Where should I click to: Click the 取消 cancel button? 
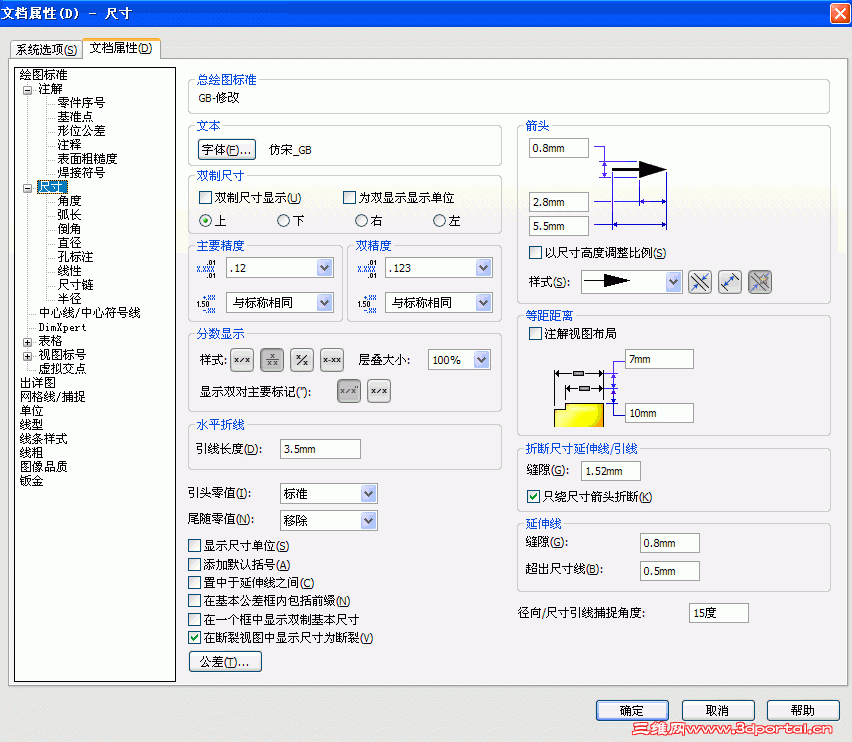(718, 710)
